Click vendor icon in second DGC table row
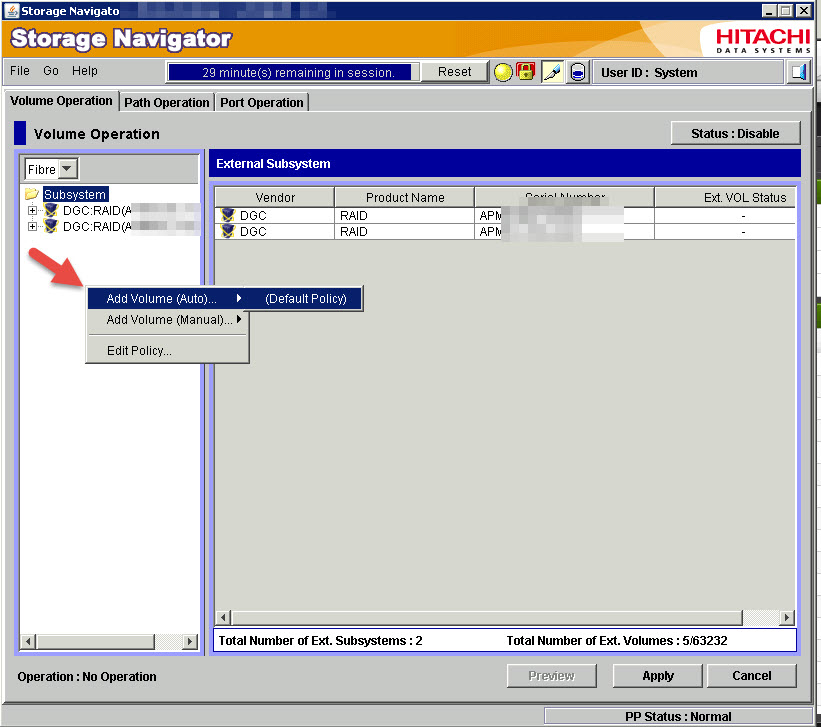This screenshot has height=727, width=821. tap(228, 231)
